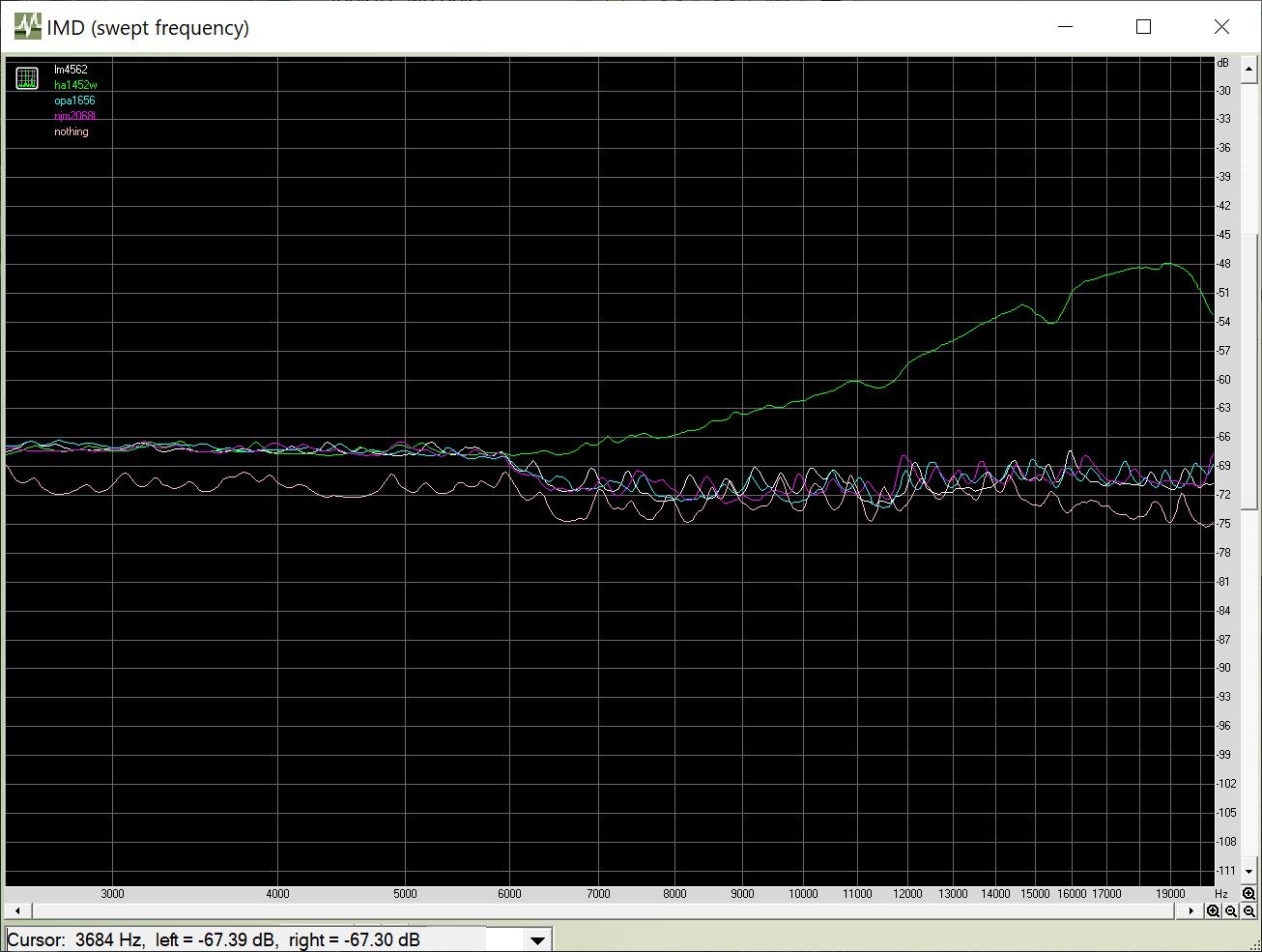Click the -60 dB axis label
Image resolution: width=1262 pixels, height=952 pixels.
[x=1224, y=379]
